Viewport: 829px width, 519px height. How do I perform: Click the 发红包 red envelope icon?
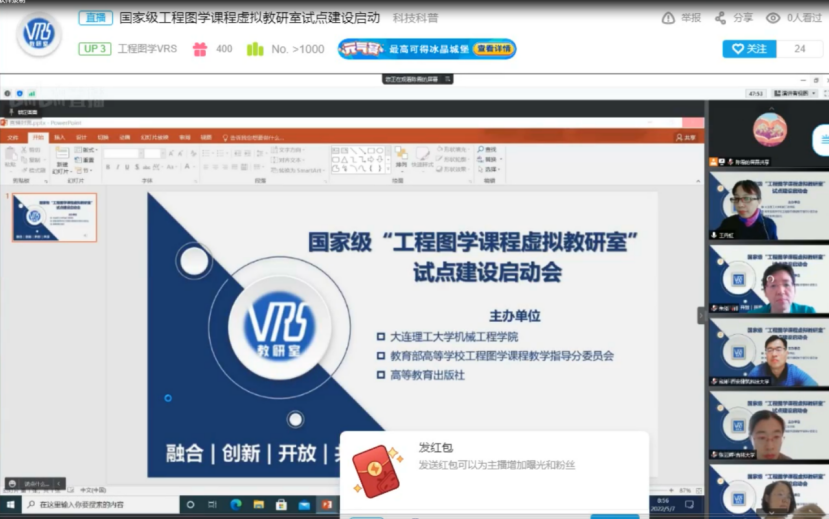point(376,471)
